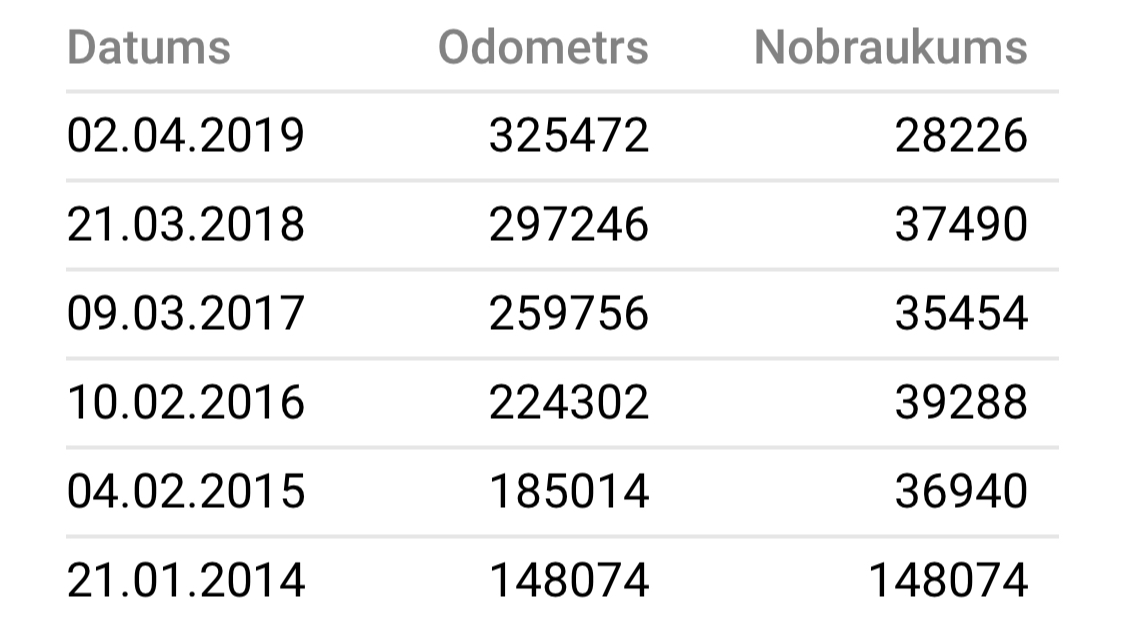Click mileage value 28226

pyautogui.click(x=960, y=136)
